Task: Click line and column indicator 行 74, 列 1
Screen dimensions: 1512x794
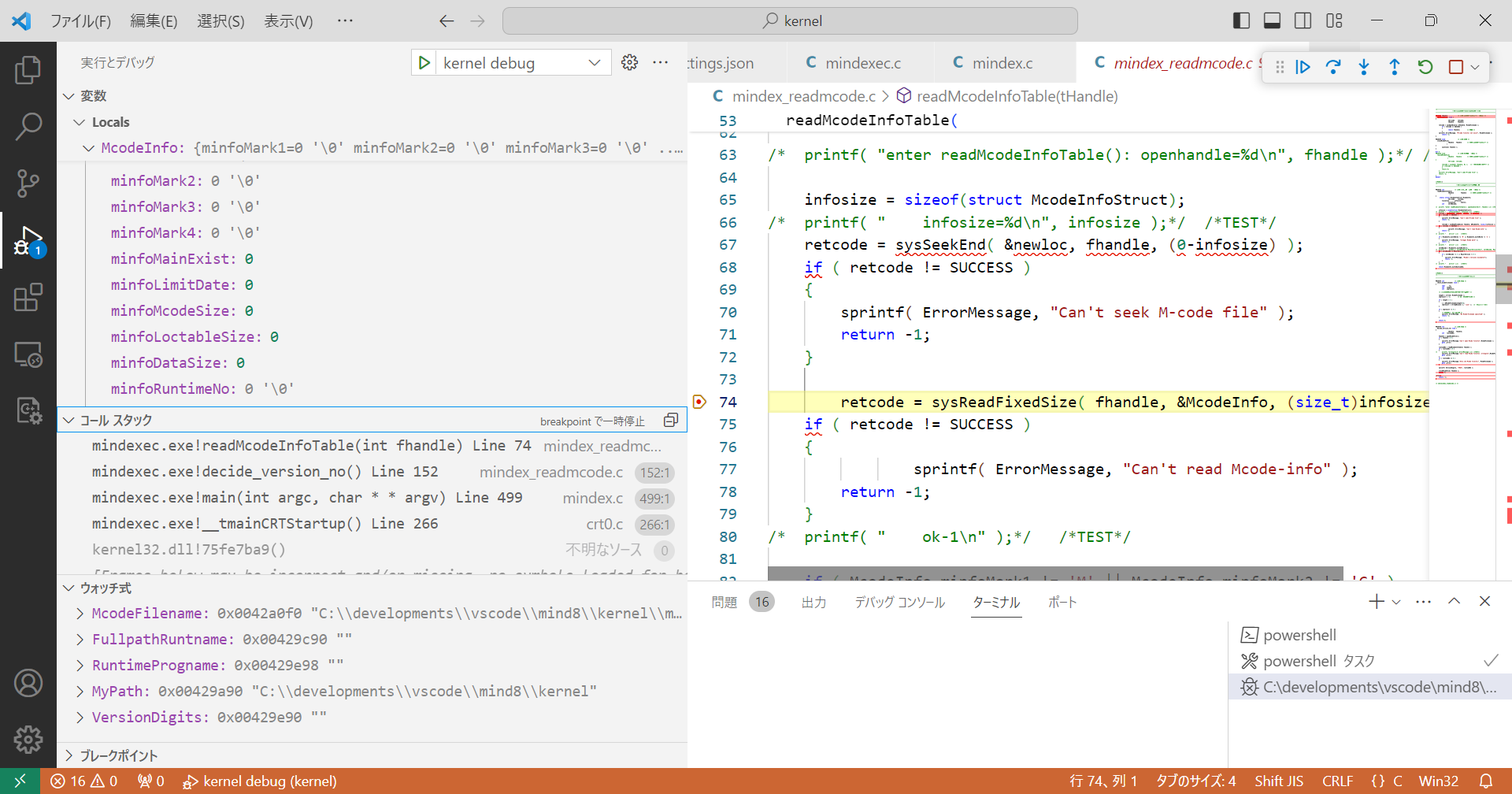Action: (x=1103, y=781)
